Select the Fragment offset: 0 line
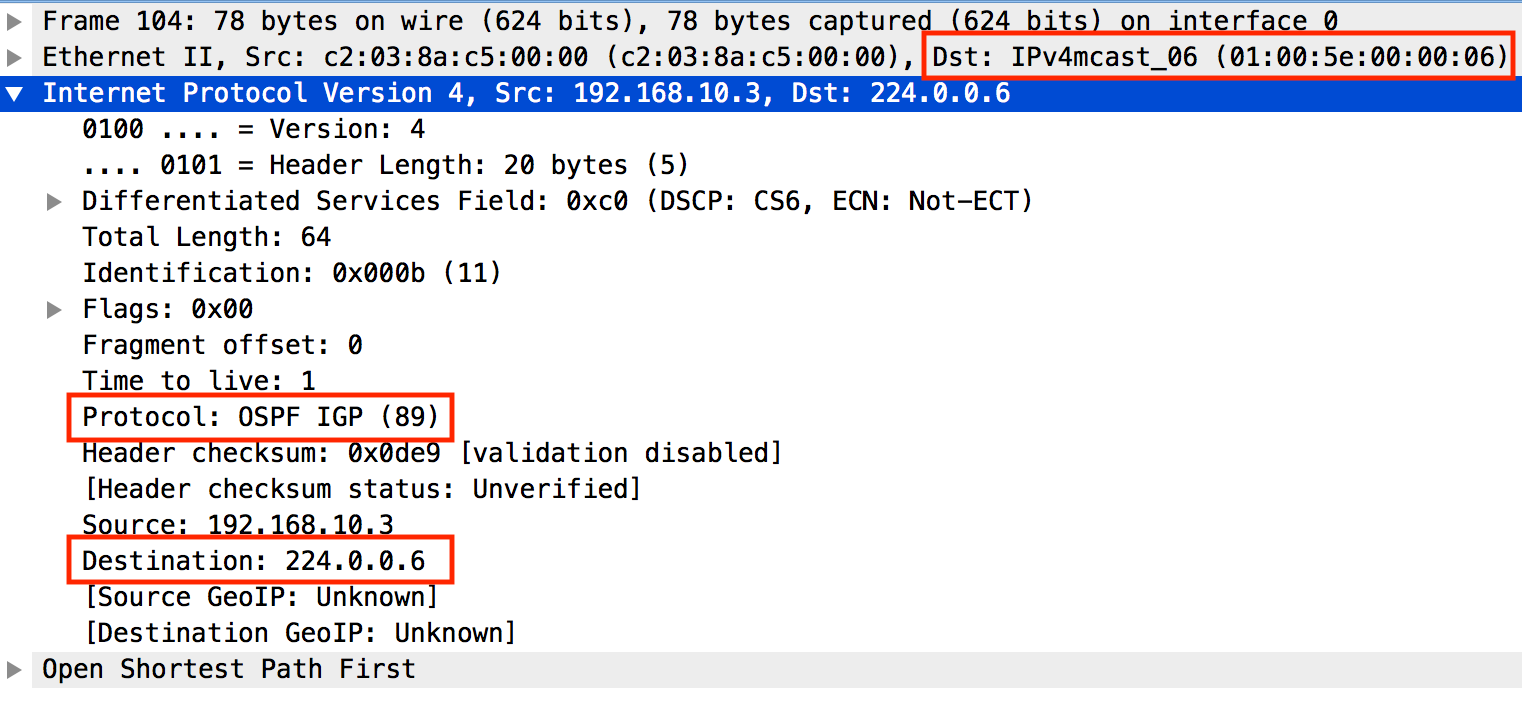1522x708 pixels. pyautogui.click(x=222, y=346)
